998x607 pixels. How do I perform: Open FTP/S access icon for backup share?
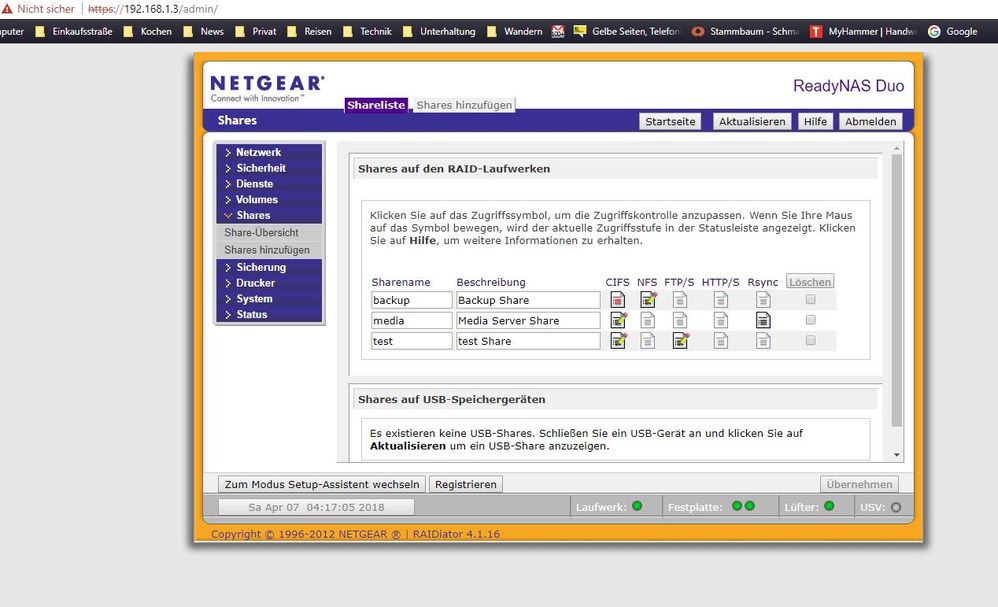680,300
